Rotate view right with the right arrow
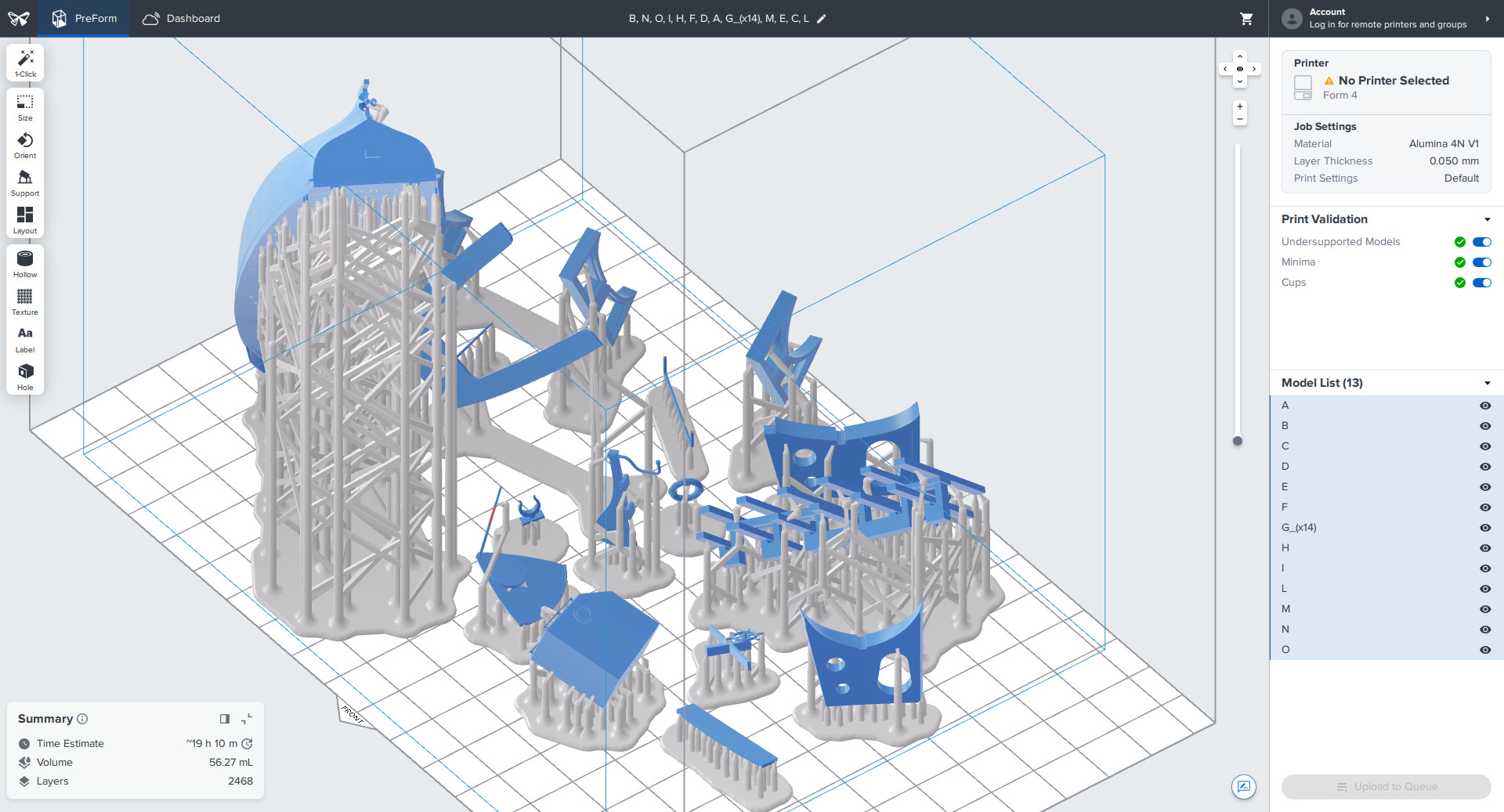Image resolution: width=1504 pixels, height=812 pixels. 1254,69
